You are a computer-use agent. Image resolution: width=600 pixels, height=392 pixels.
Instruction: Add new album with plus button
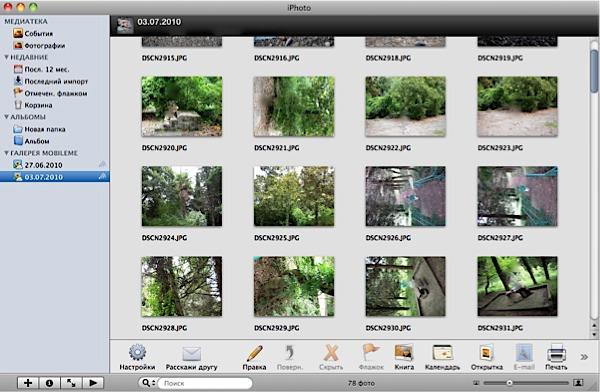[28, 383]
